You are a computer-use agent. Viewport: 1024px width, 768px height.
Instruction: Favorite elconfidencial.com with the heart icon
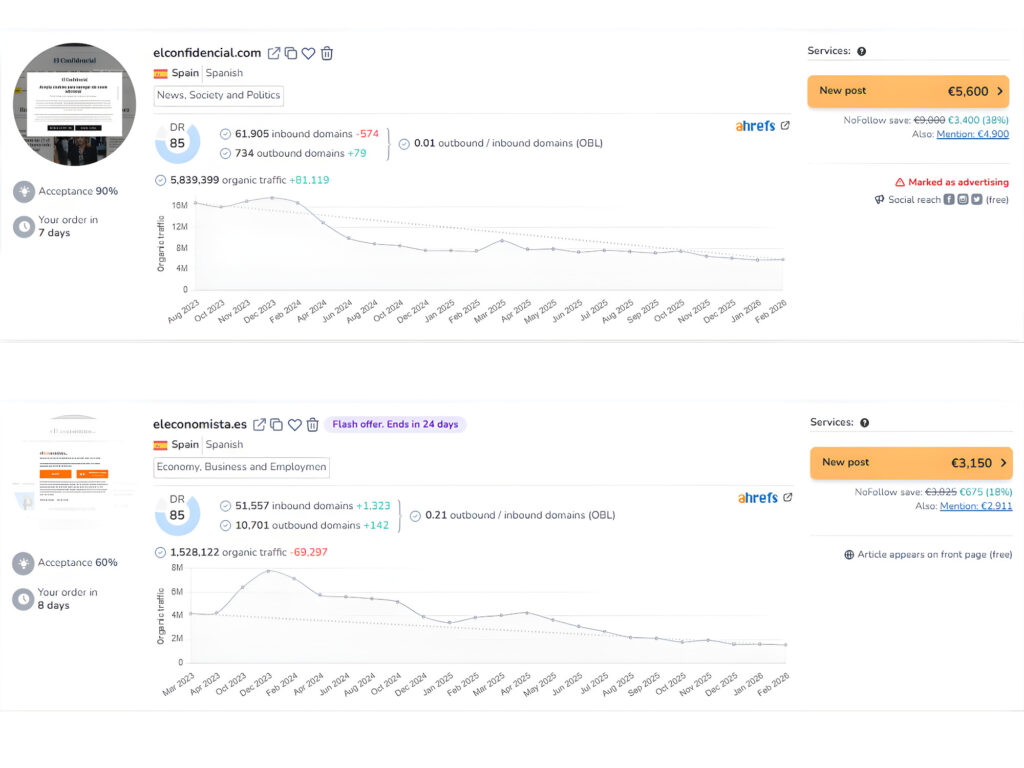pos(308,53)
